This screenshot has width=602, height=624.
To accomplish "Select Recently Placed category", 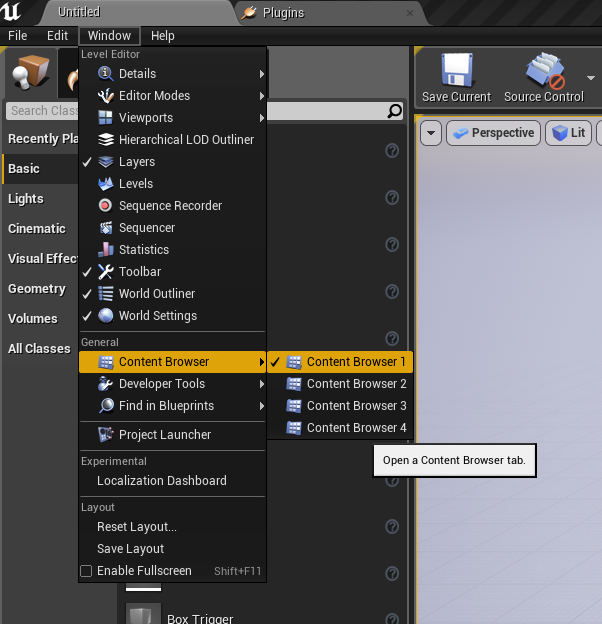I will tap(41, 138).
